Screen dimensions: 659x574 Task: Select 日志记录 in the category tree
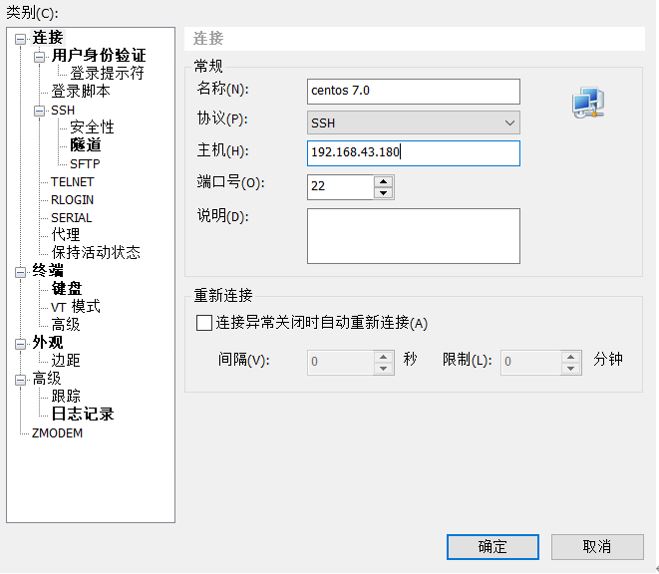pos(83,414)
